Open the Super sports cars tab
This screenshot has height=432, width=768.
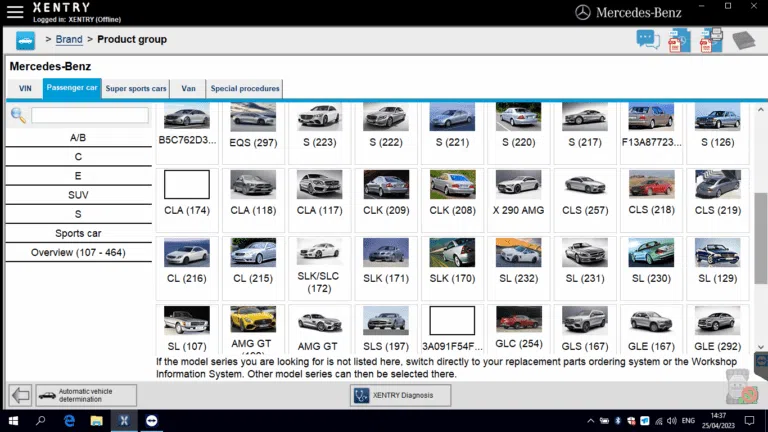coord(136,89)
